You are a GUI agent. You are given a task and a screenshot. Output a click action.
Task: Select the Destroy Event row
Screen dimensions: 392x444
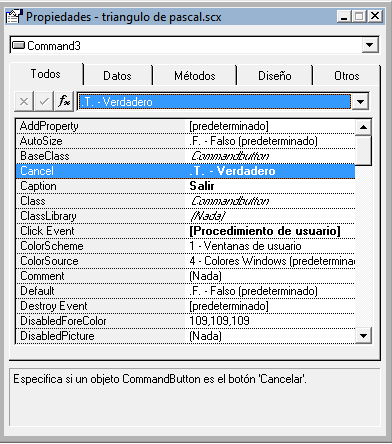(186, 306)
